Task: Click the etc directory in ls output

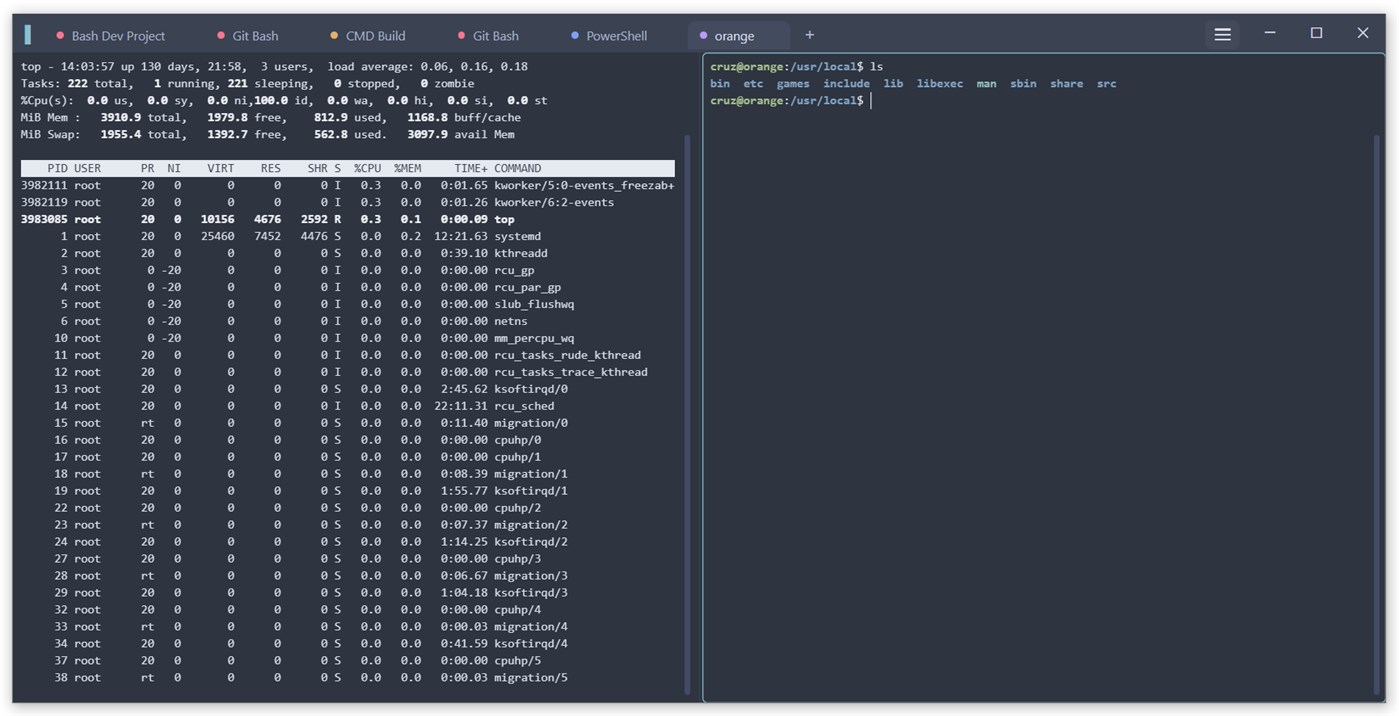Action: click(753, 84)
